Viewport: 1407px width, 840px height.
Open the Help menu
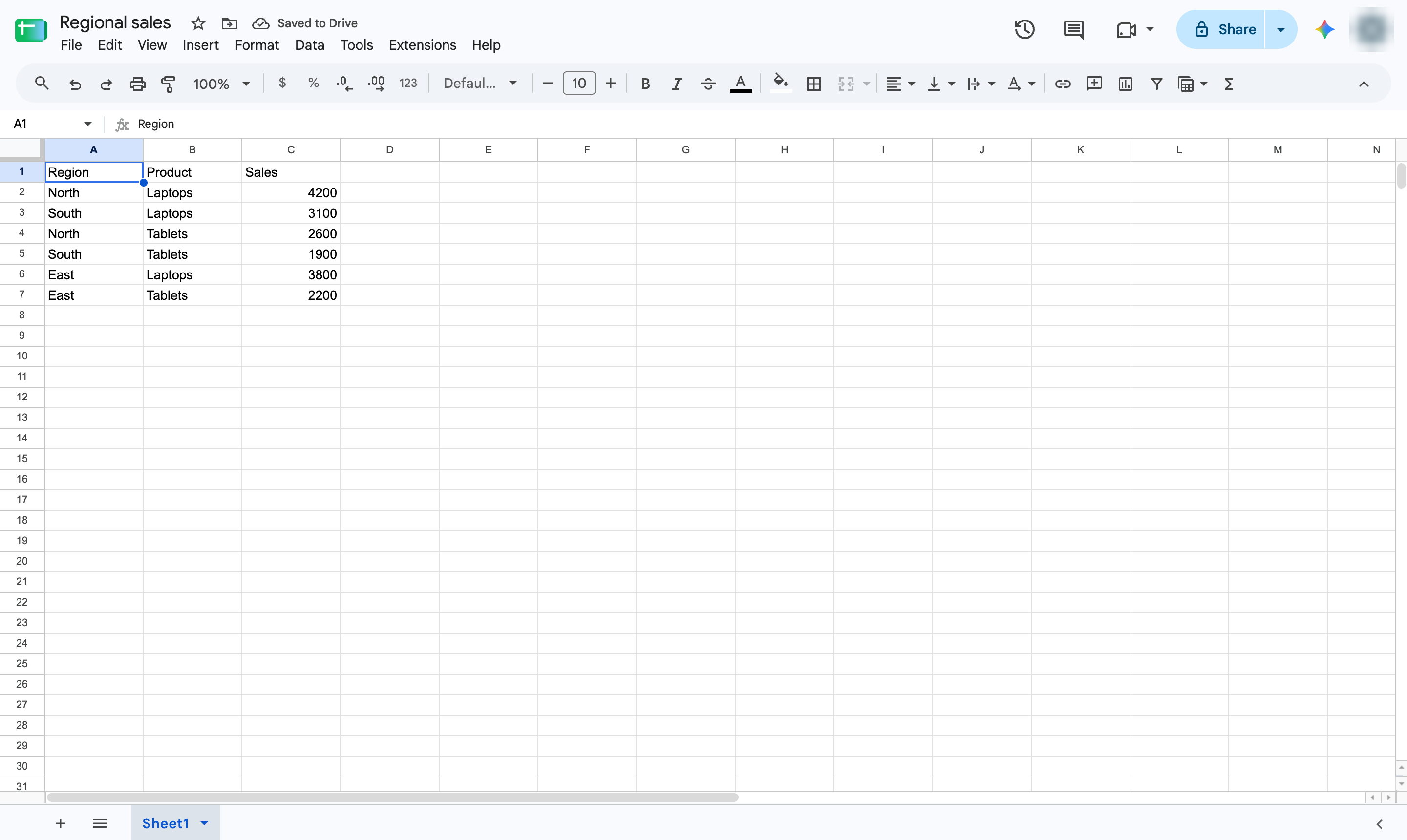coord(487,45)
